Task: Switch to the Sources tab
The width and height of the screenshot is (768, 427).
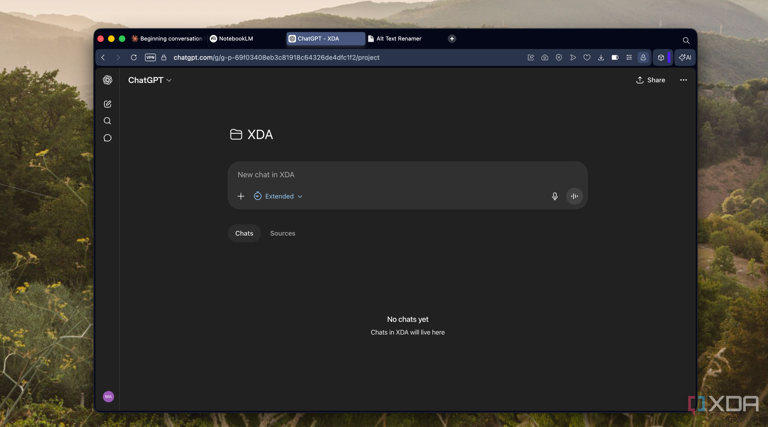Action: pyautogui.click(x=283, y=233)
